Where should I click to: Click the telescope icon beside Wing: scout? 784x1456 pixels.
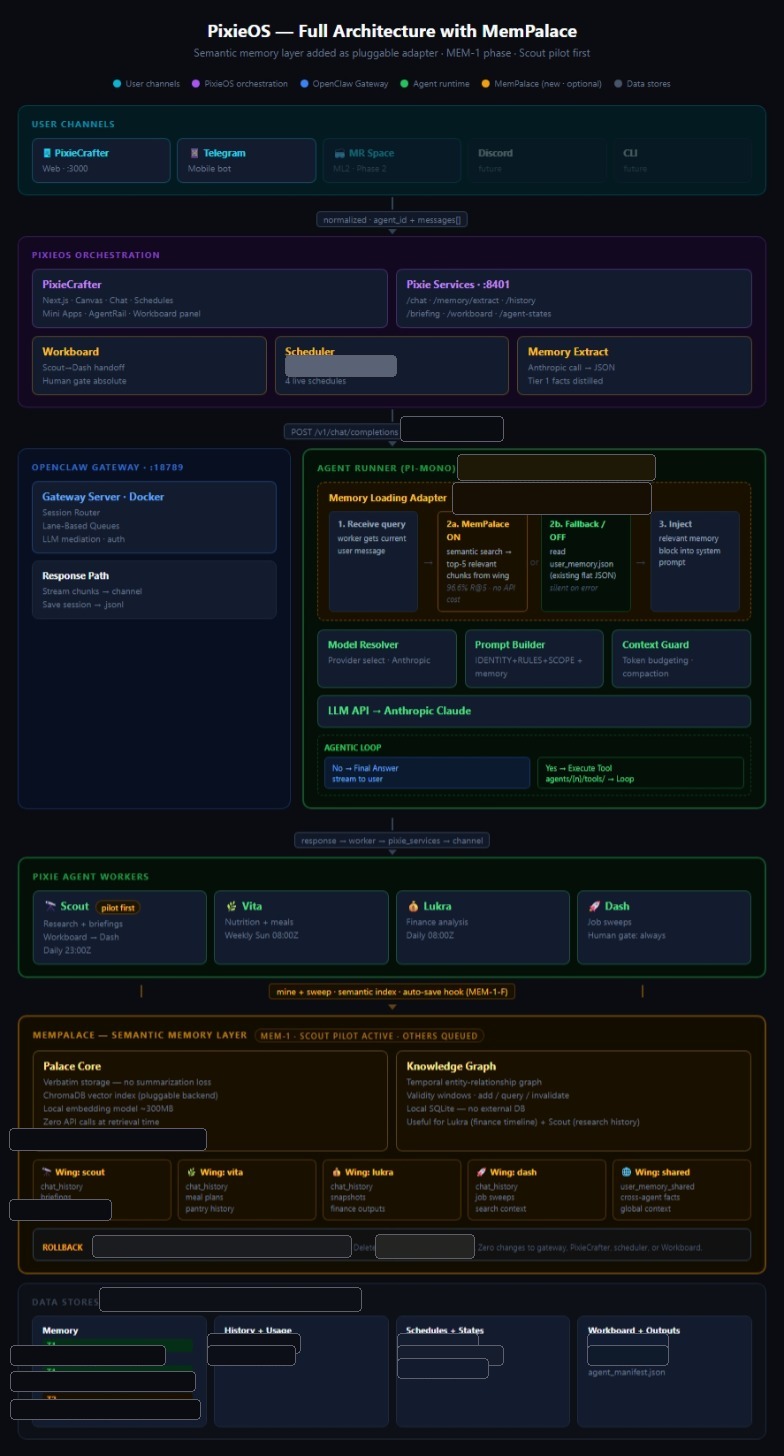46,1172
